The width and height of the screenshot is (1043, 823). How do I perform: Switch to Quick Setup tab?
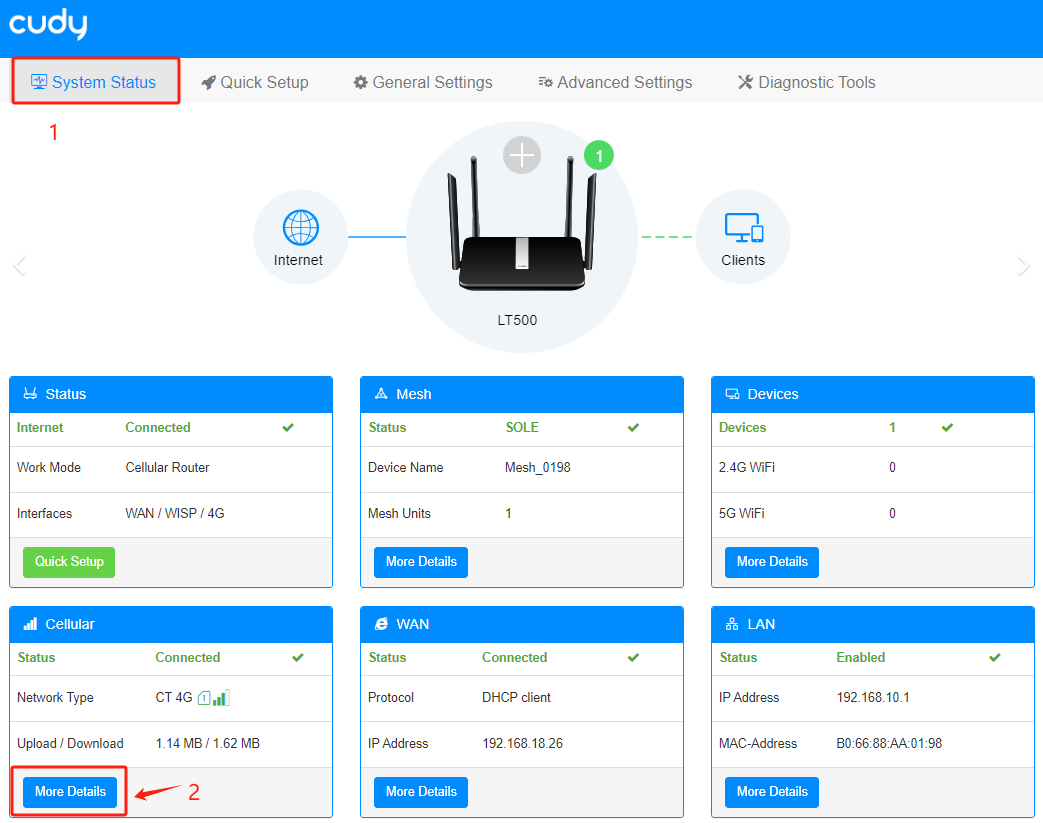[x=255, y=82]
